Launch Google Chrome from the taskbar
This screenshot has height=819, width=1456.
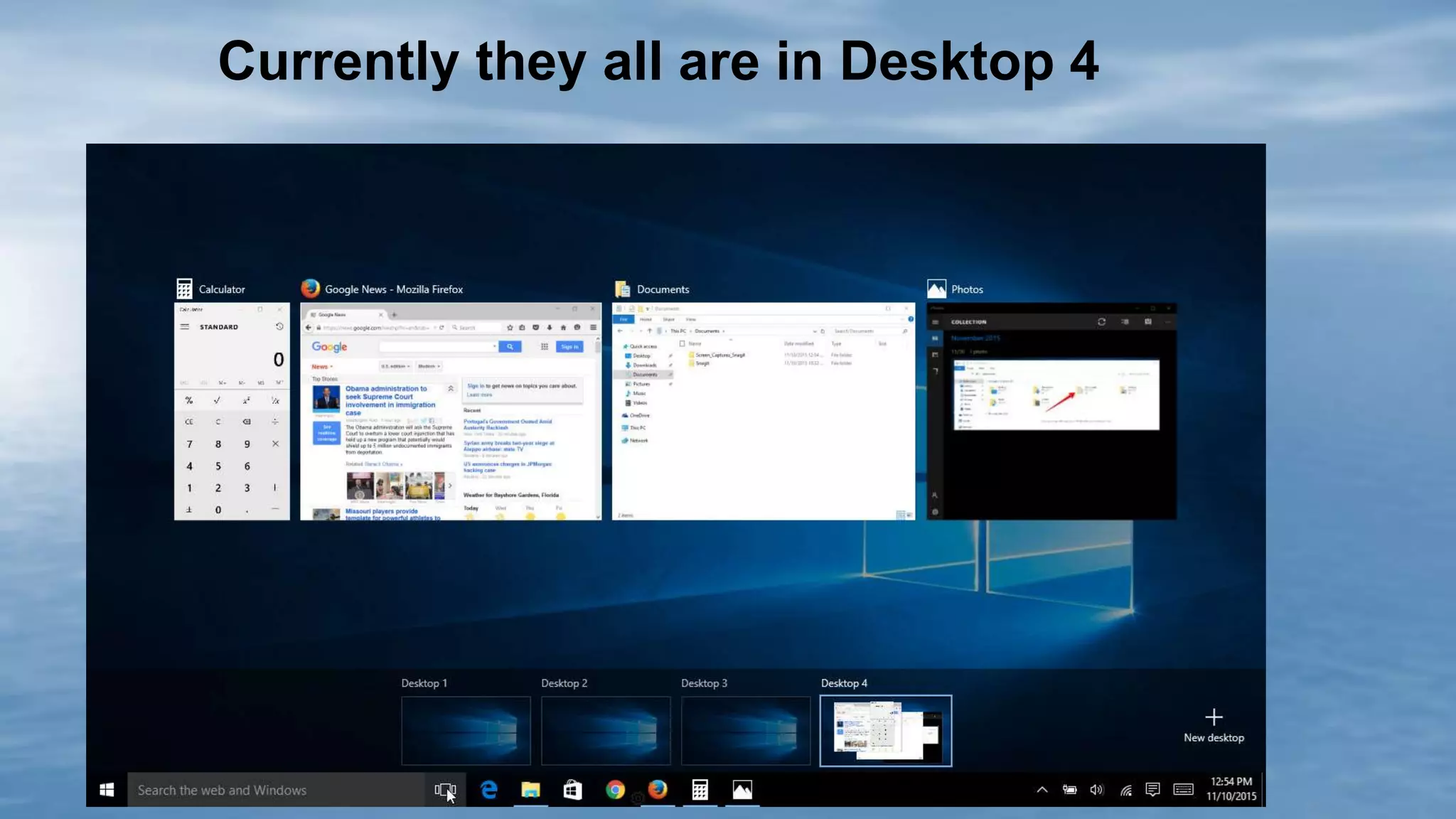(615, 790)
